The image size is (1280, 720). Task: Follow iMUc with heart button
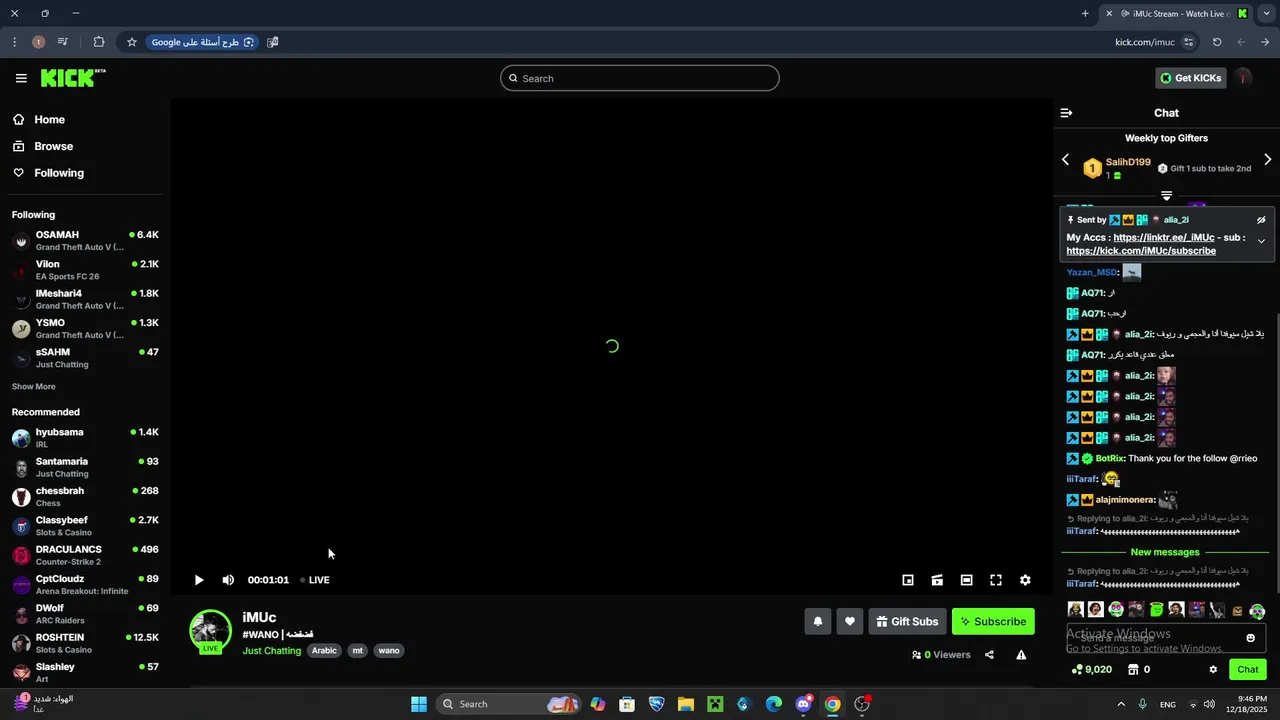(x=849, y=621)
